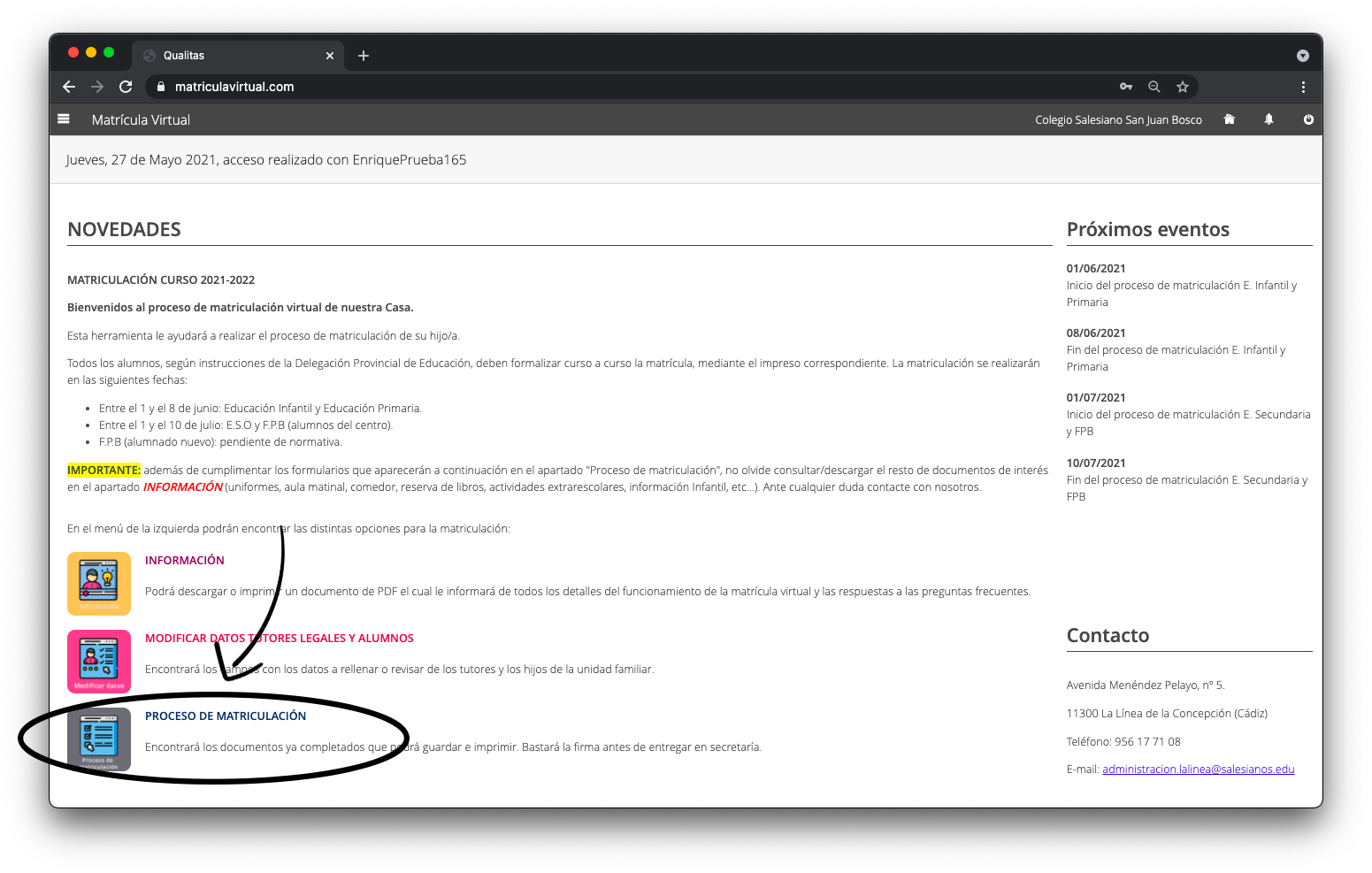Click the Próximos eventos heading

tap(1148, 229)
